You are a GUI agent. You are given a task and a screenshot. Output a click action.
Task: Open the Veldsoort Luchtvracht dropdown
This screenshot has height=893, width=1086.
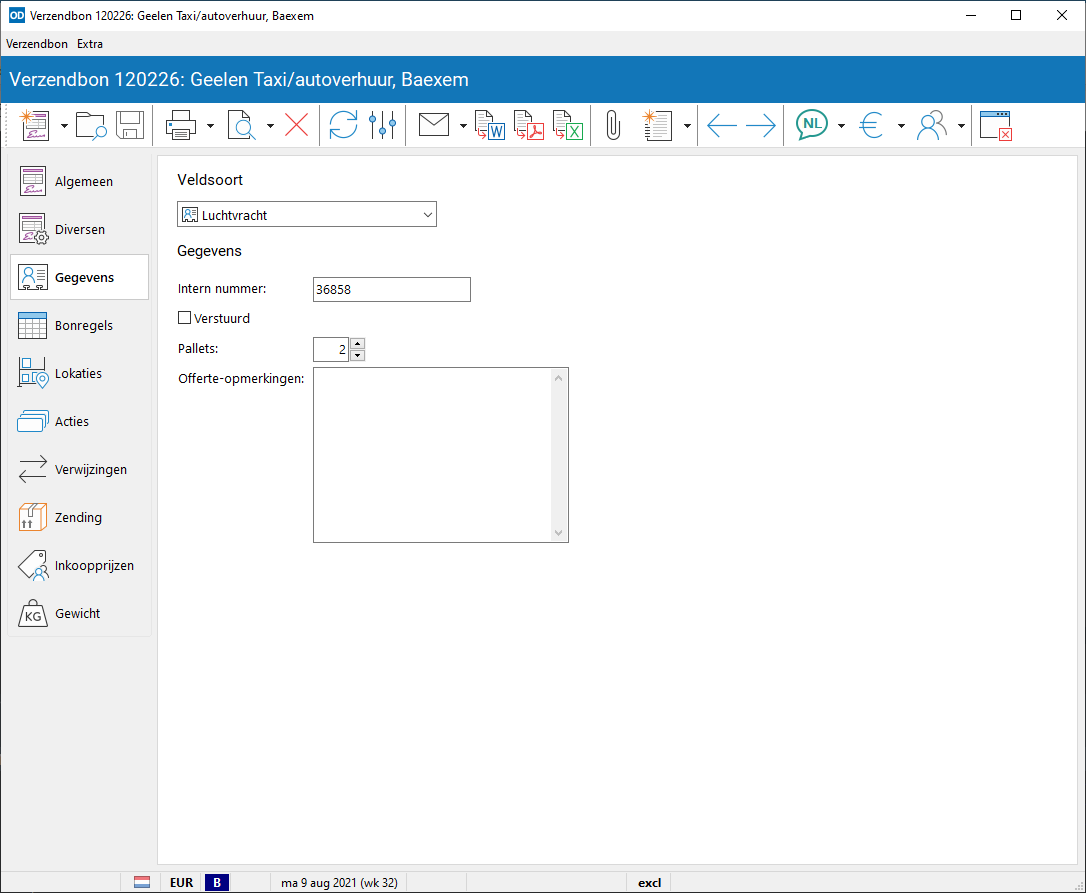tap(307, 215)
